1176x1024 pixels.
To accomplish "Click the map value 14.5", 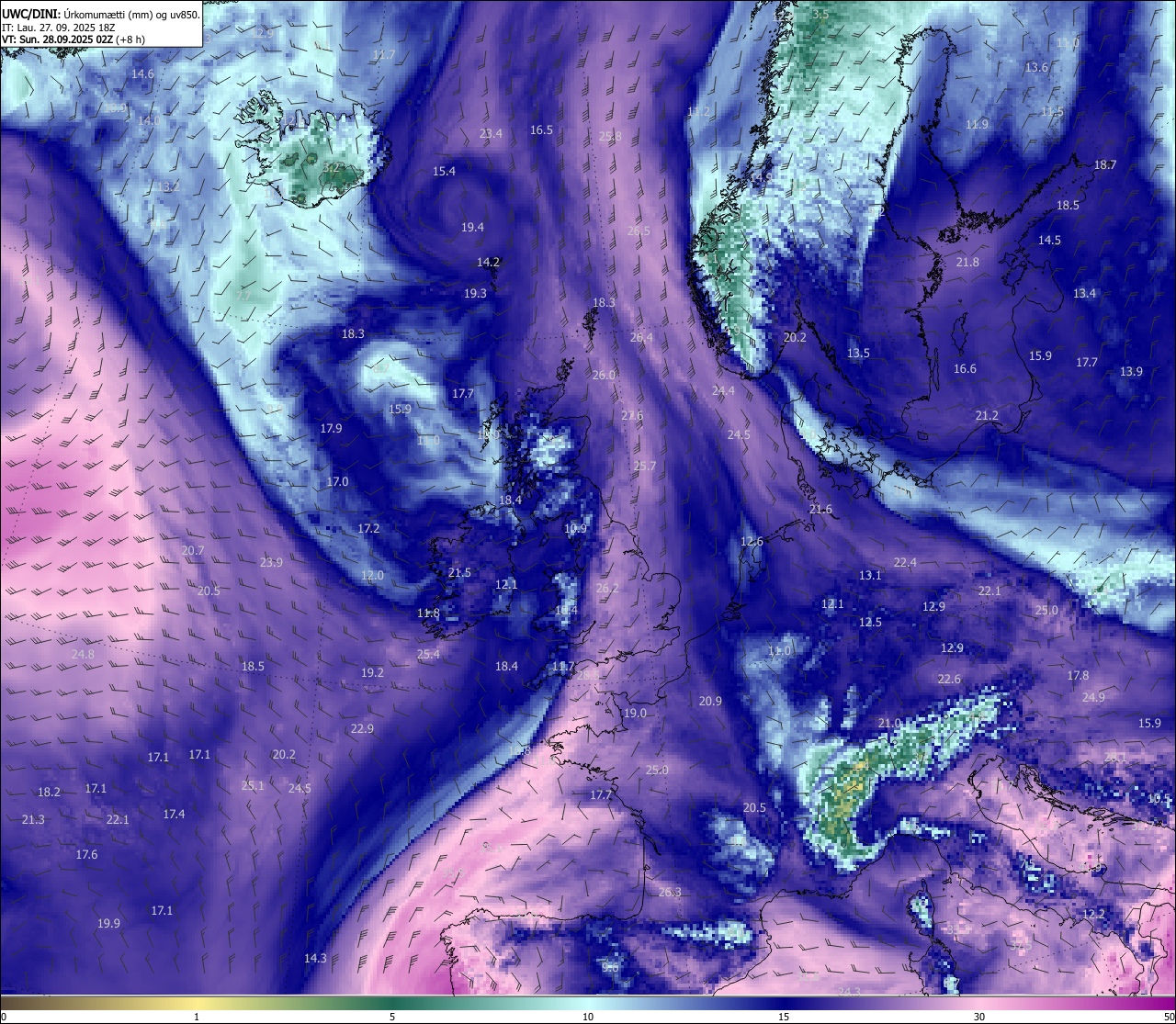I will click(x=1049, y=240).
